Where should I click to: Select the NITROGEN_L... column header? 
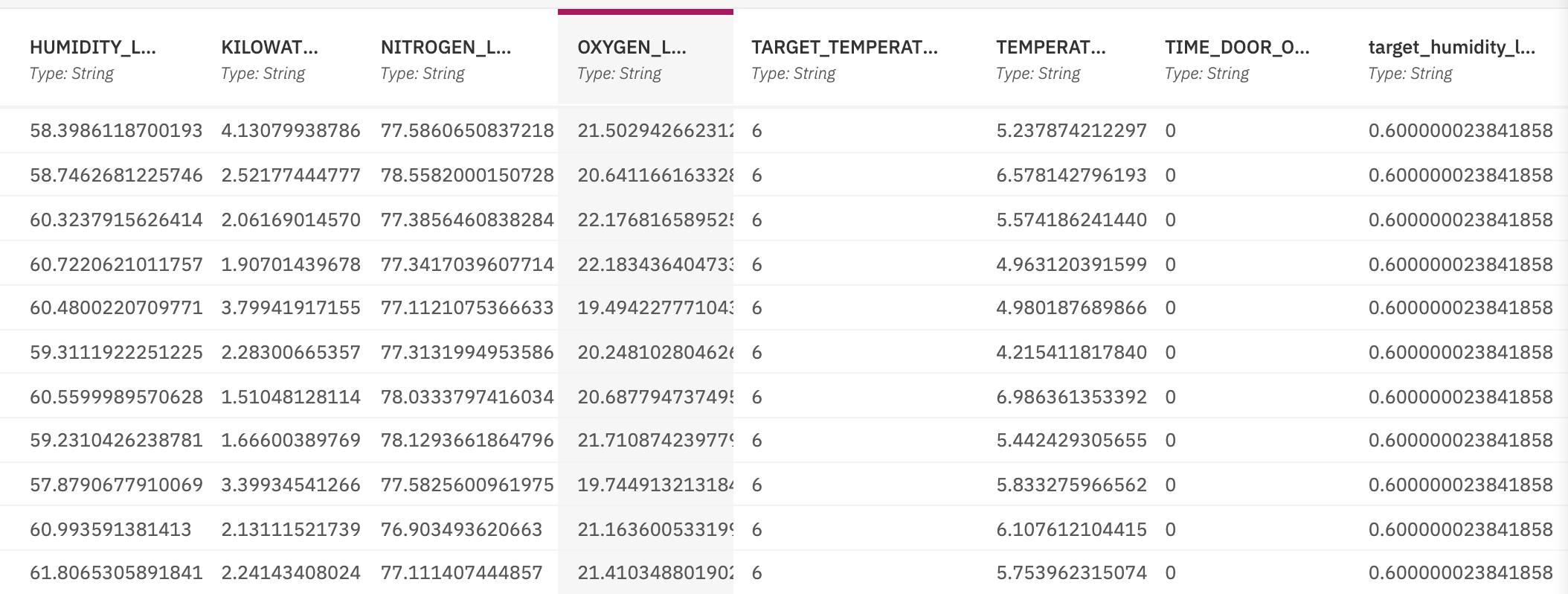(x=446, y=48)
